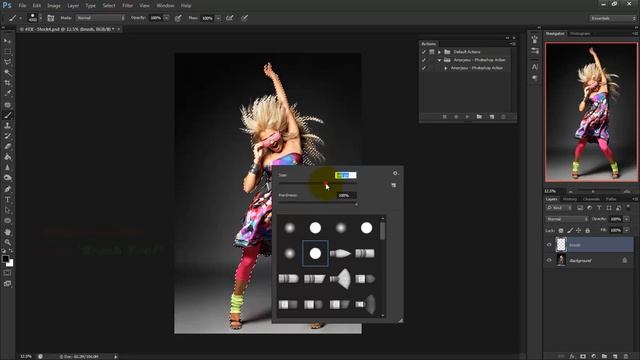Screen dimensions: 640x360
Task: Switch to the History tab
Action: click(x=570, y=199)
